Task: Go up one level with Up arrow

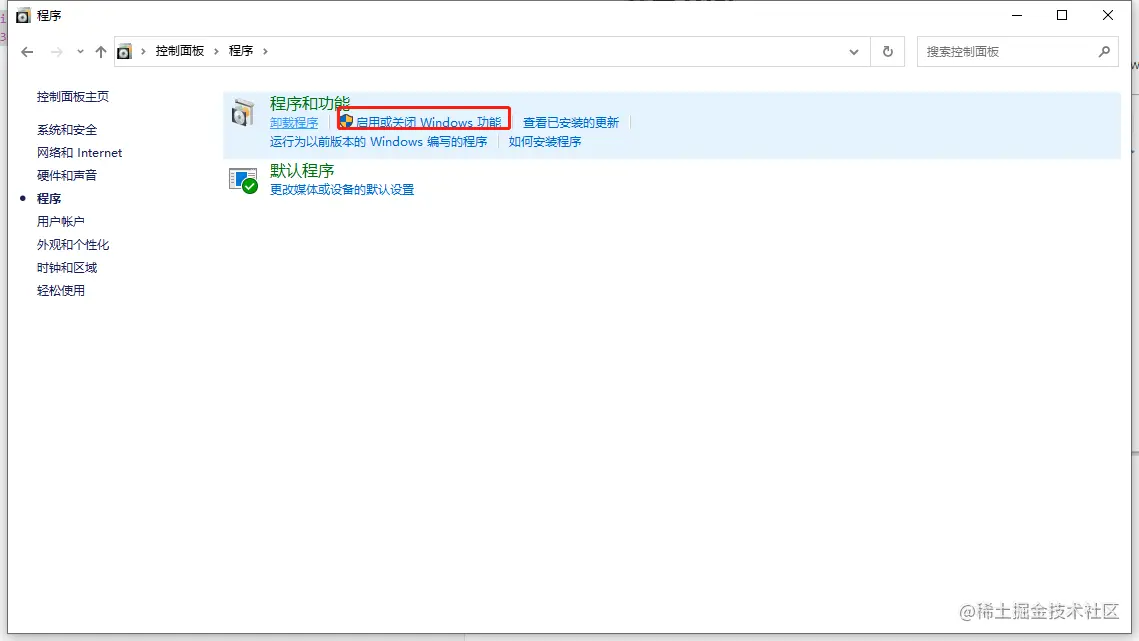Action: 100,52
